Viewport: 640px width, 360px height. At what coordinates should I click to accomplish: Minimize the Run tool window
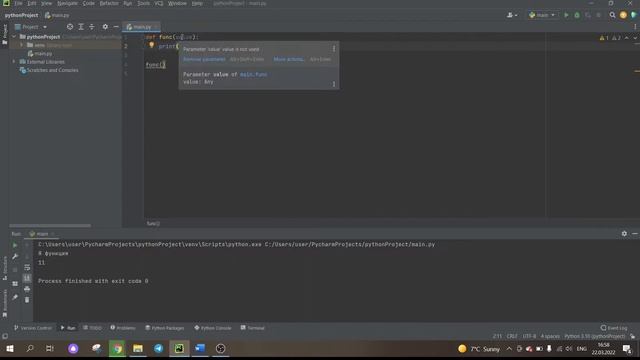[635, 233]
